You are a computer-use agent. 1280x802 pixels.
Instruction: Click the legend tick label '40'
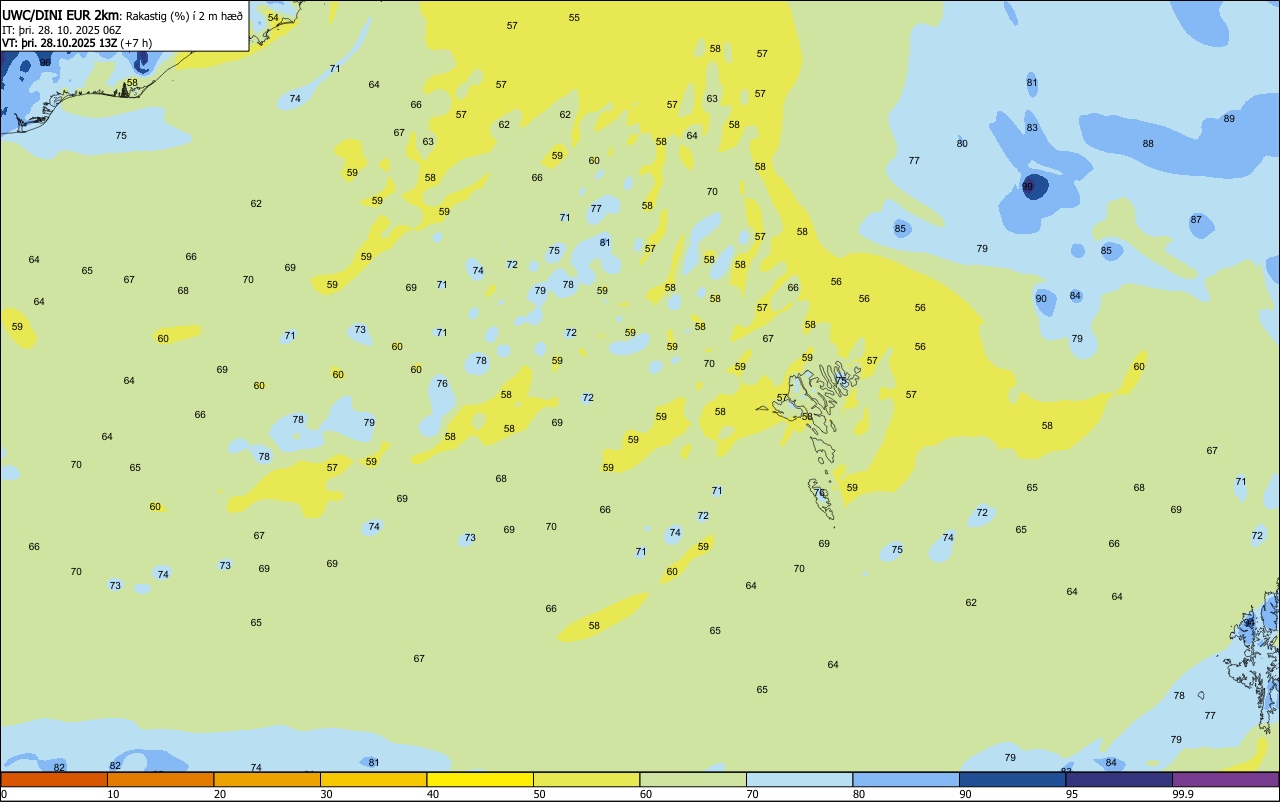(433, 794)
